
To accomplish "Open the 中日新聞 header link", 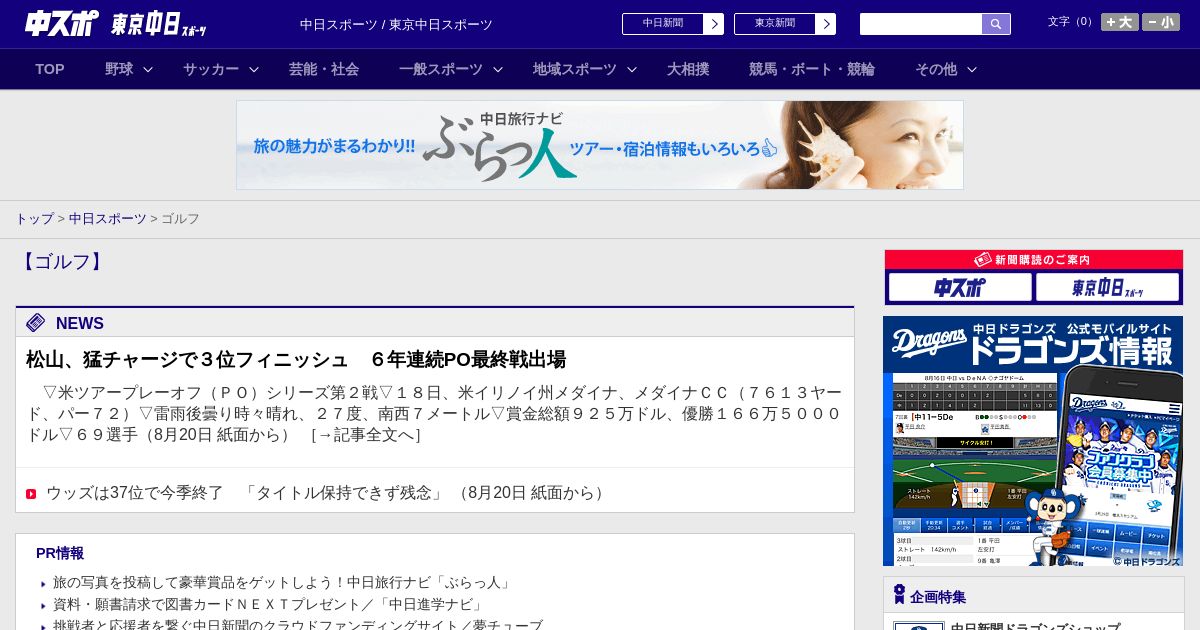I will pyautogui.click(x=663, y=24).
